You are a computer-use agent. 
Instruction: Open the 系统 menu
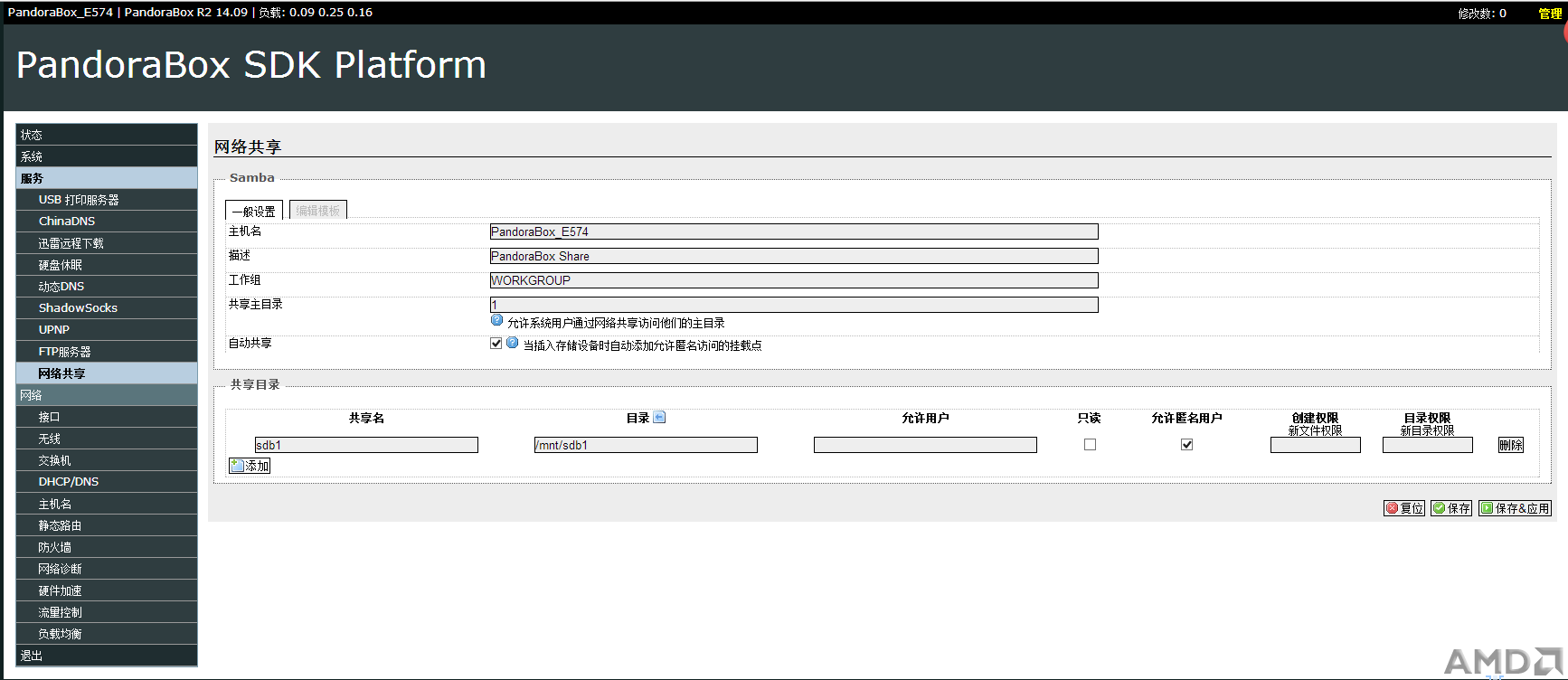point(107,156)
